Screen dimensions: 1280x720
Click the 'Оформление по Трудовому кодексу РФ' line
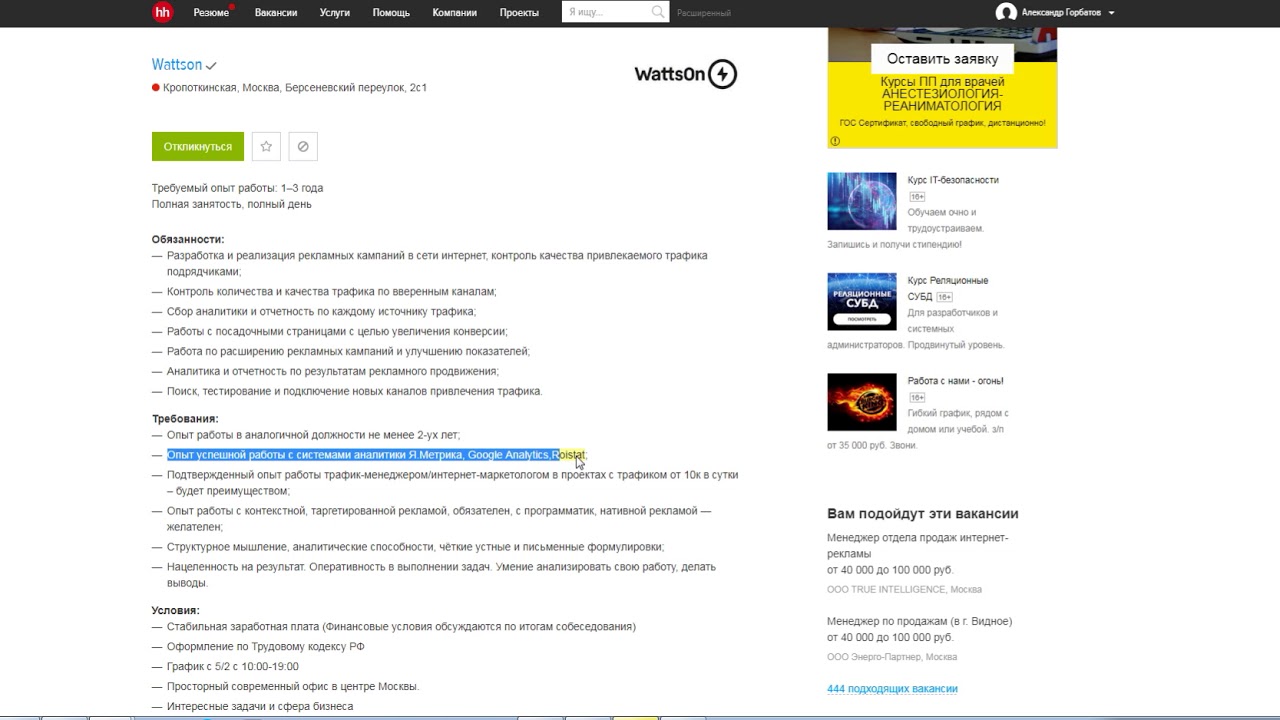coord(265,647)
